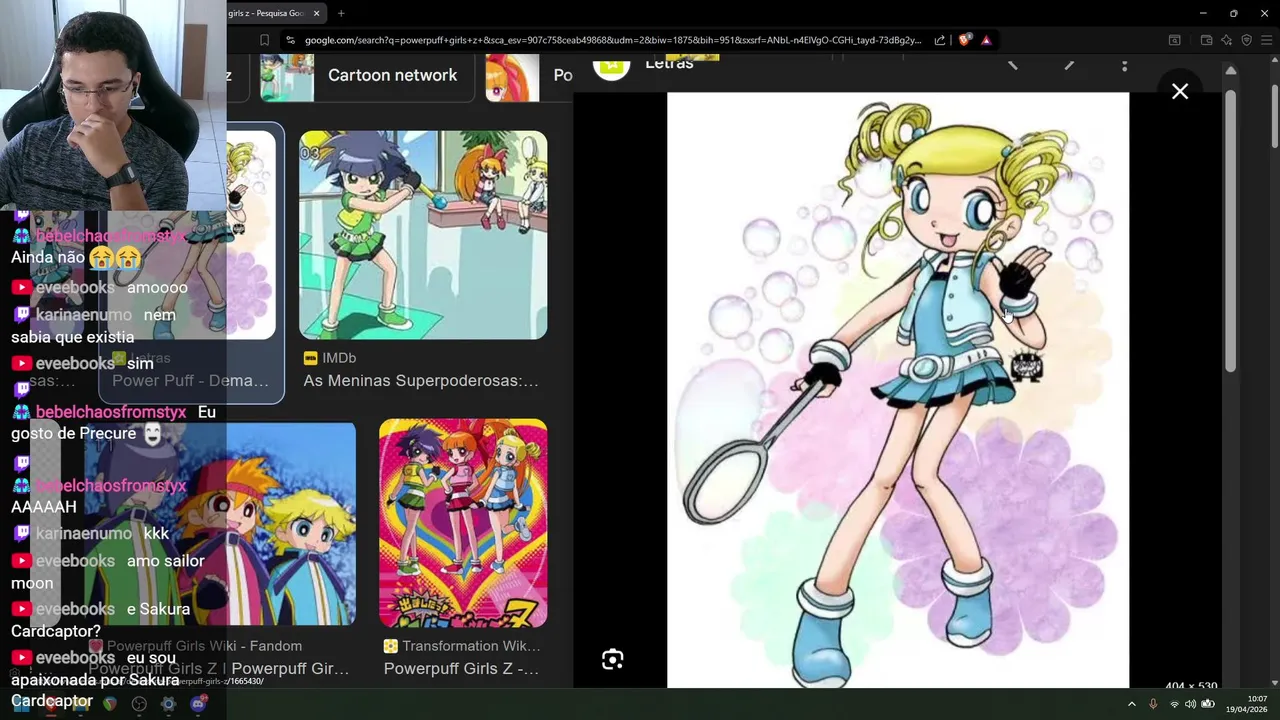Open new browser tab with plus
1280x720 pixels.
pos(341,13)
